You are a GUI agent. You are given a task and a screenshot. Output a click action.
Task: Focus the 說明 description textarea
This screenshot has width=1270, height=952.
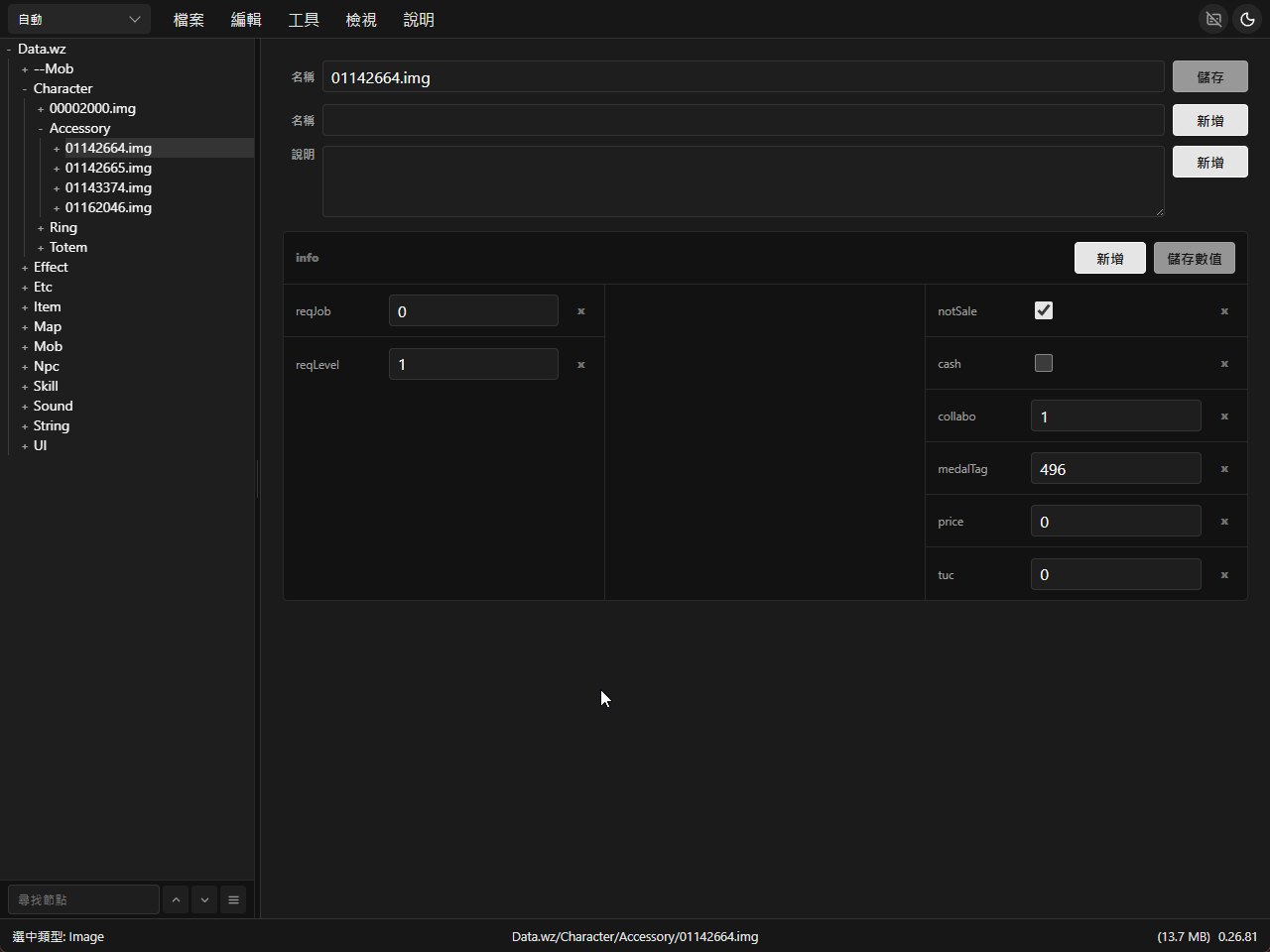[743, 181]
